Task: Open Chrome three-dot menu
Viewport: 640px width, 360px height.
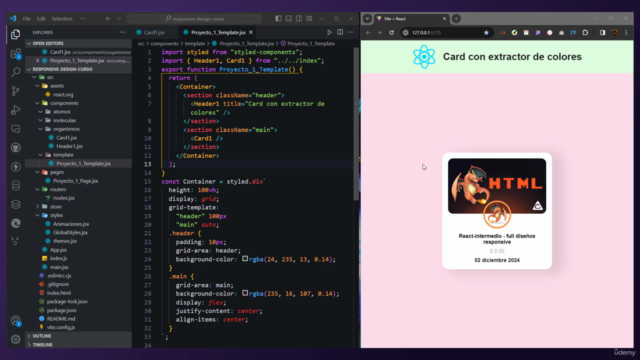Action: [627, 33]
